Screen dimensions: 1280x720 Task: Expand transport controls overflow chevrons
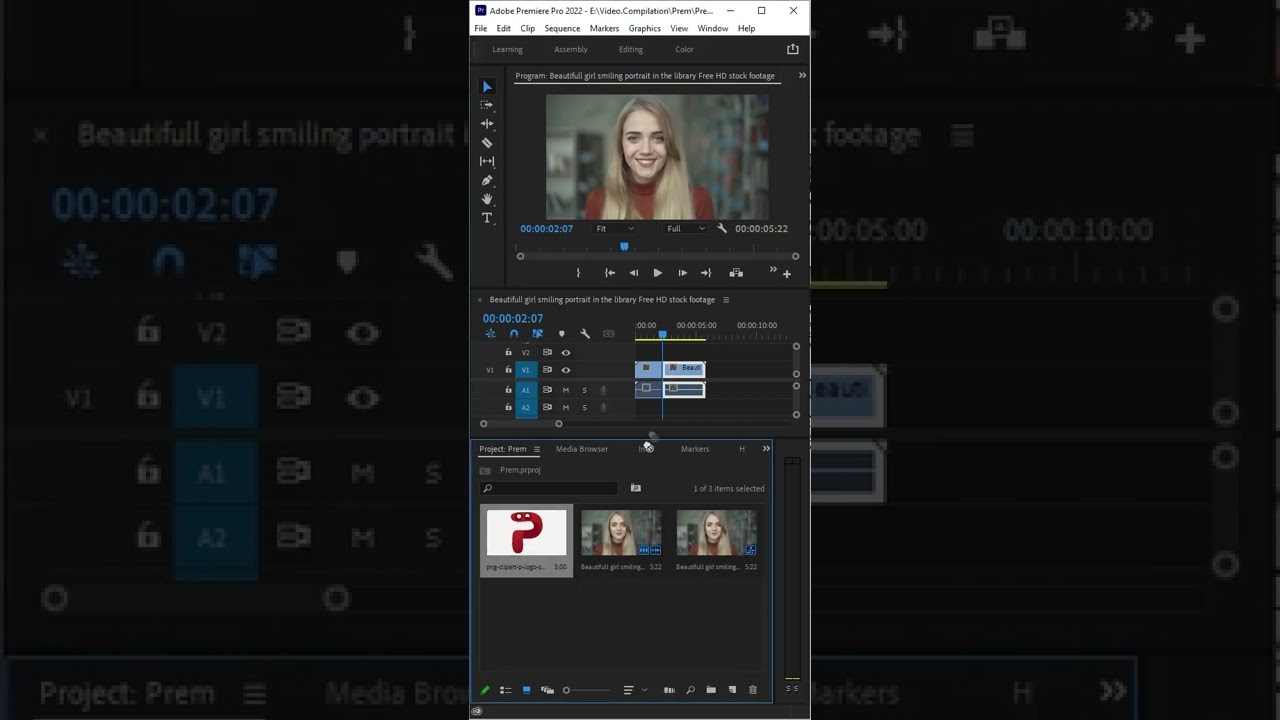click(x=772, y=270)
